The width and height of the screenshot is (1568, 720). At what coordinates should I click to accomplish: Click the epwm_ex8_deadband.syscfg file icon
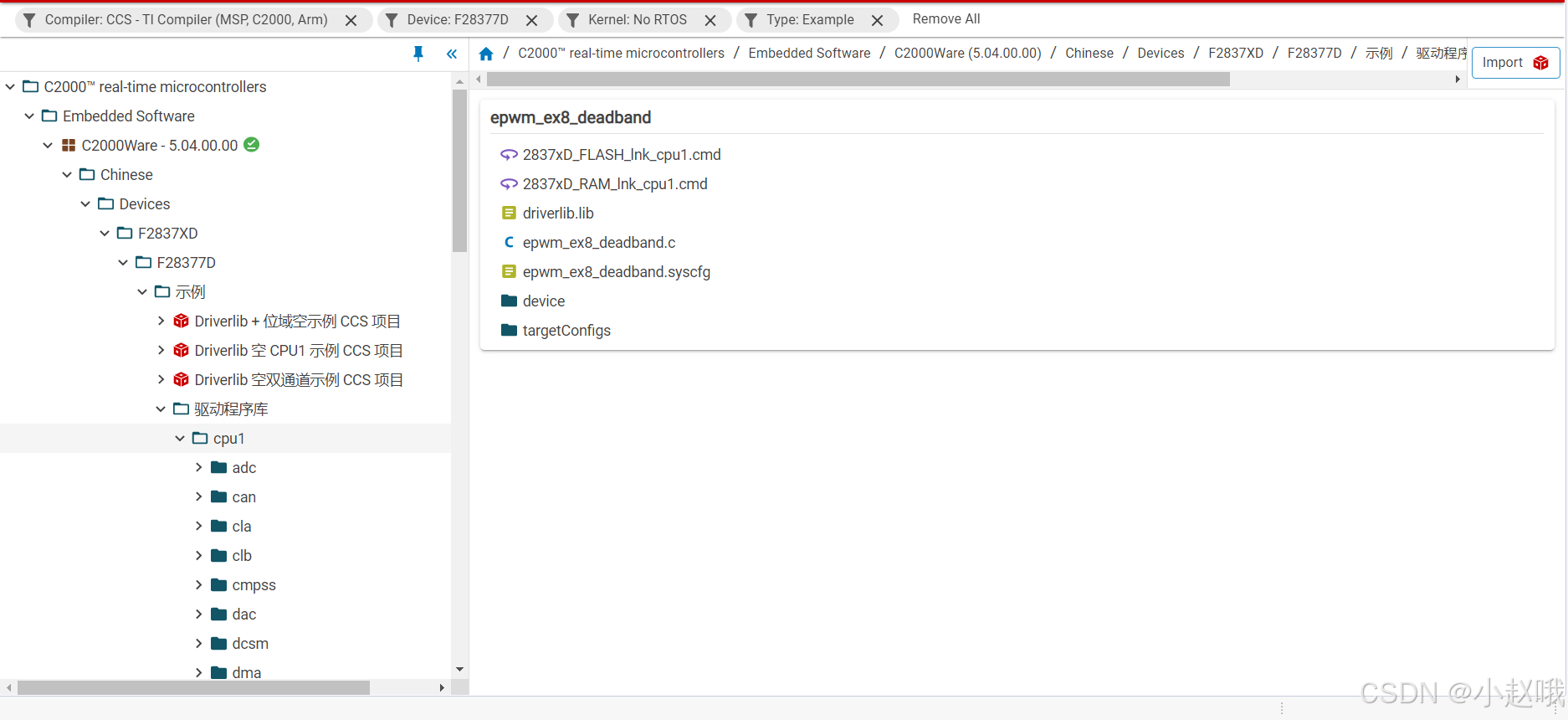pyautogui.click(x=509, y=272)
